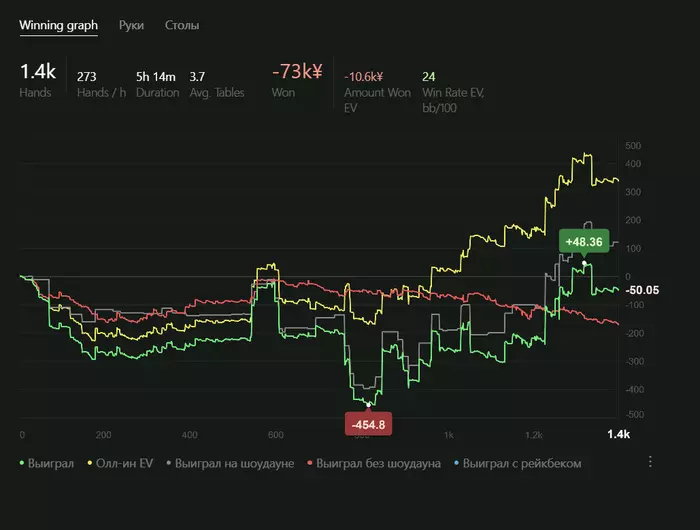Toggle the Выиграл с рейкбеком series
The width and height of the screenshot is (700, 530).
click(518, 463)
